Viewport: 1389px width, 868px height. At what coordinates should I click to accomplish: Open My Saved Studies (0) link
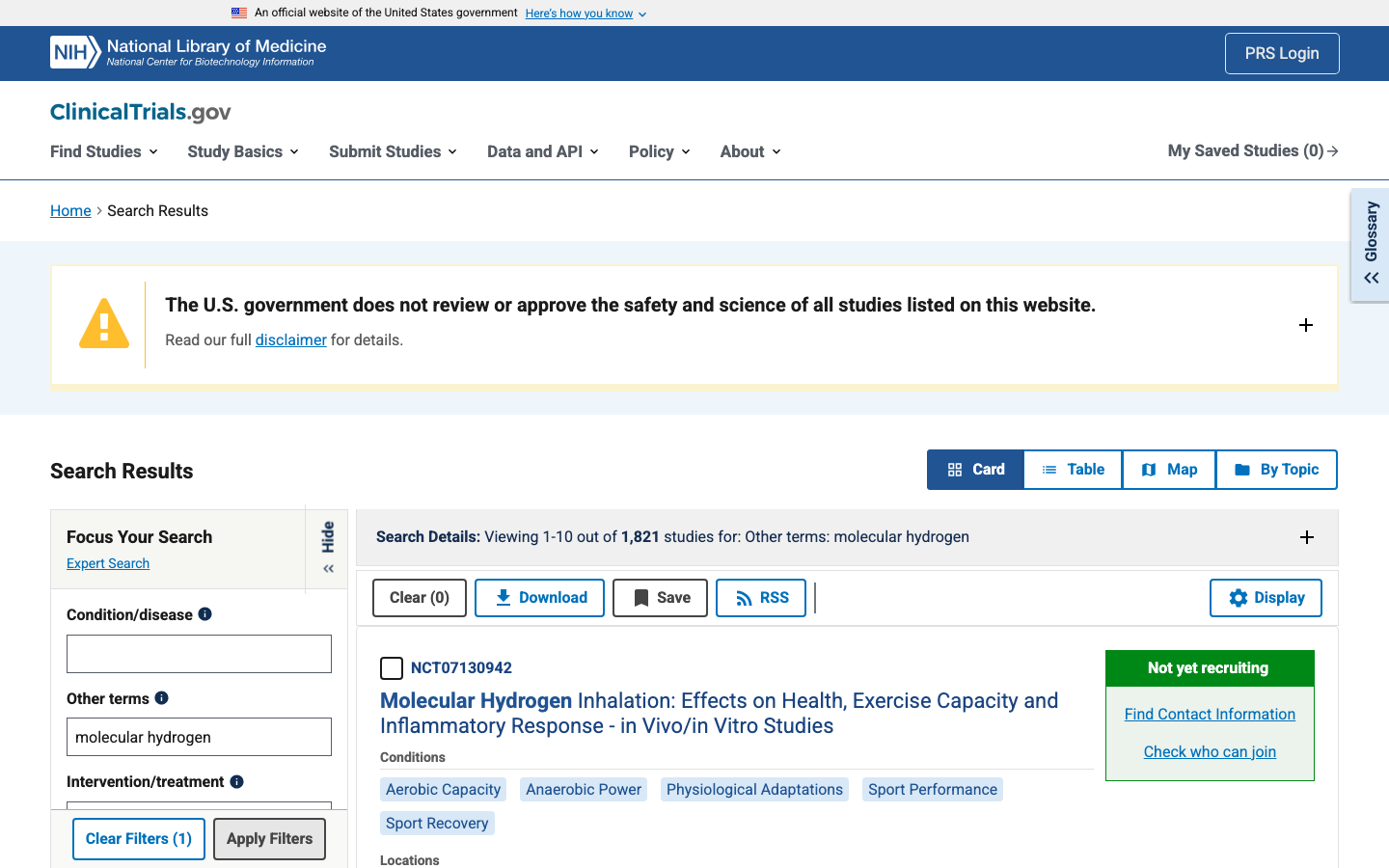pos(1253,150)
